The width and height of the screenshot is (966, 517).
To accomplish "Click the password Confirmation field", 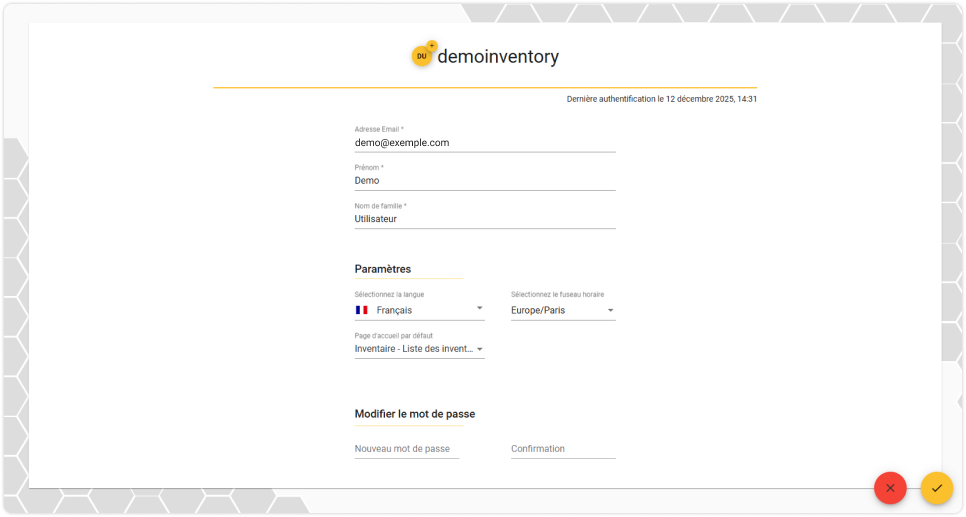I will pos(563,449).
